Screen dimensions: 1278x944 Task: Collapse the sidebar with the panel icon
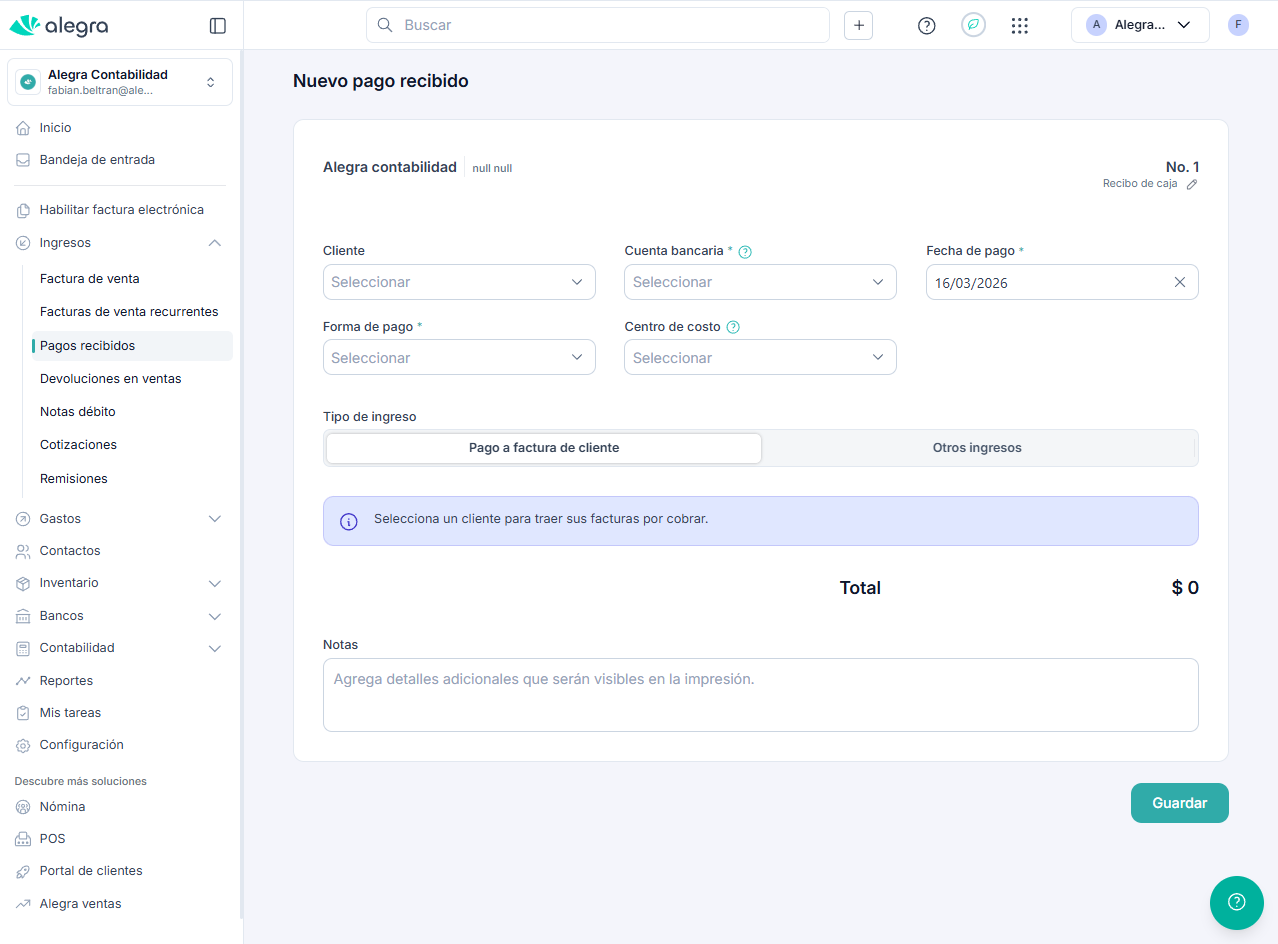(x=217, y=26)
